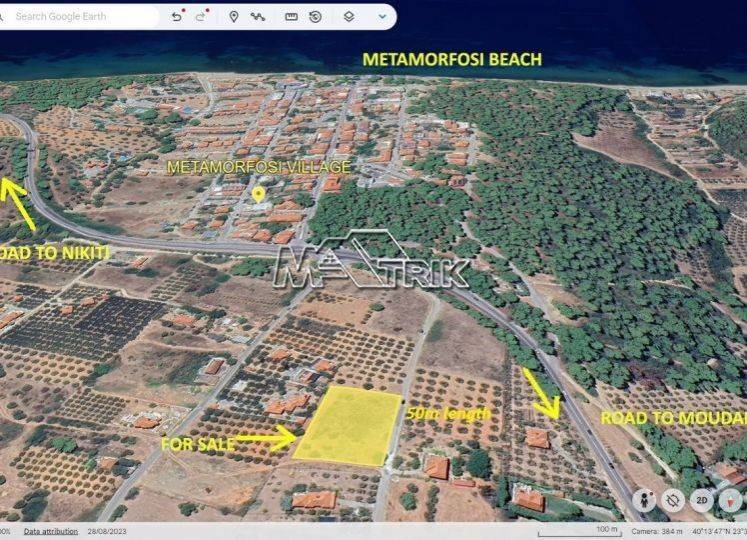
Task: Select the Draw path or polygon tool
Action: pos(258,17)
